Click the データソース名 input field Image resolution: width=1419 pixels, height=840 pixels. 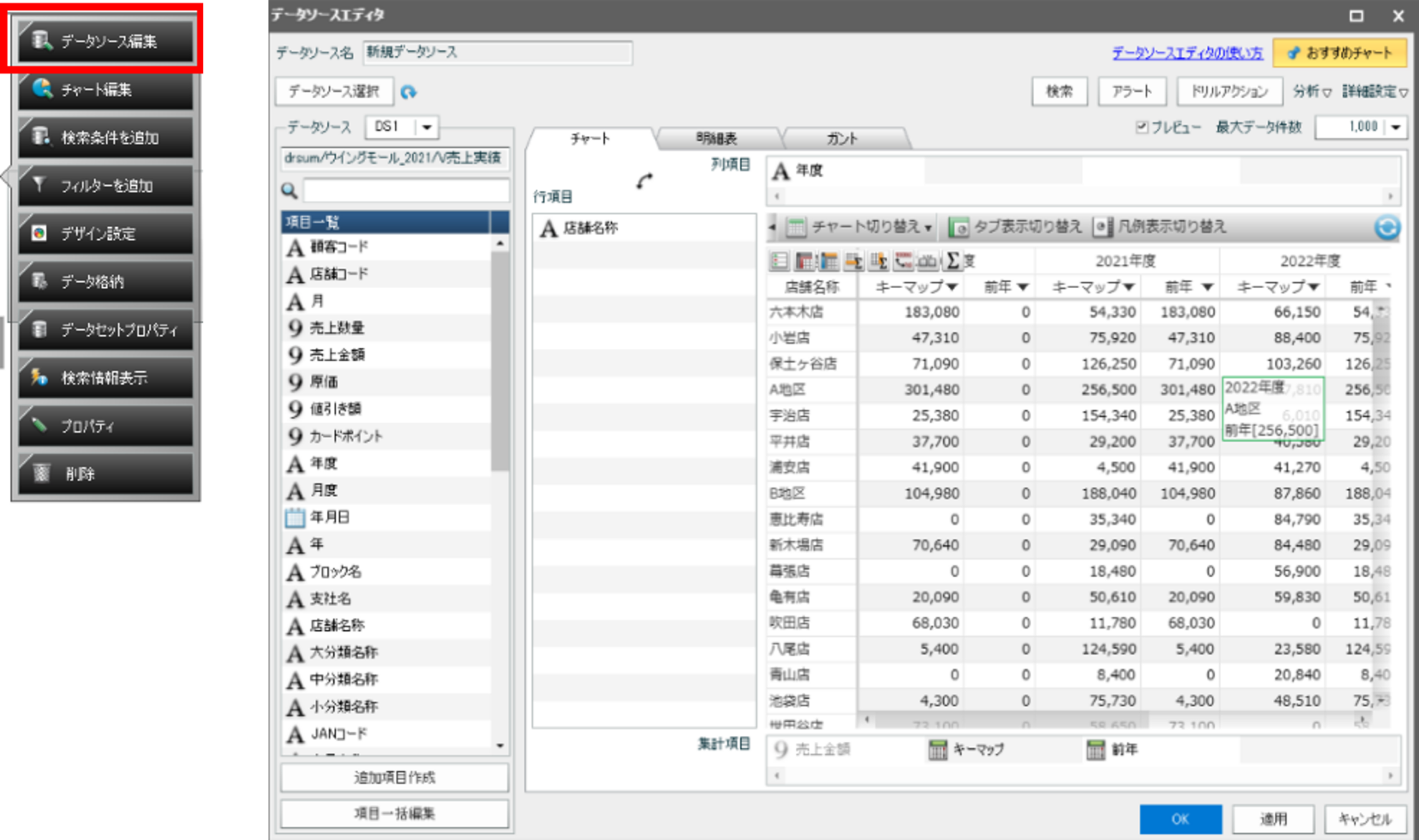click(498, 53)
